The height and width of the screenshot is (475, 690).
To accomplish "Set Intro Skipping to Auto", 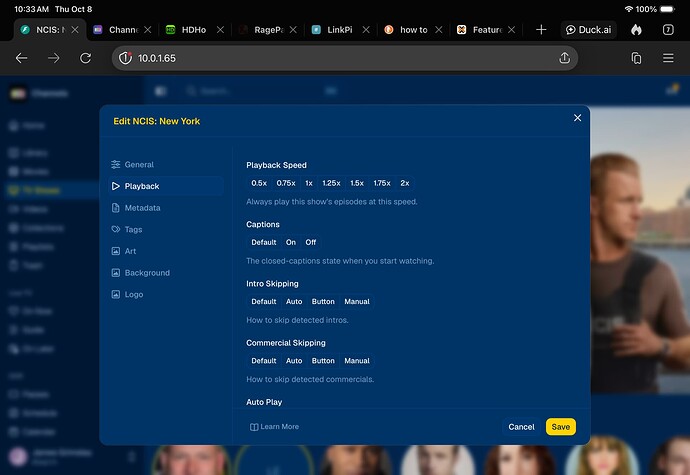I will coord(294,302).
